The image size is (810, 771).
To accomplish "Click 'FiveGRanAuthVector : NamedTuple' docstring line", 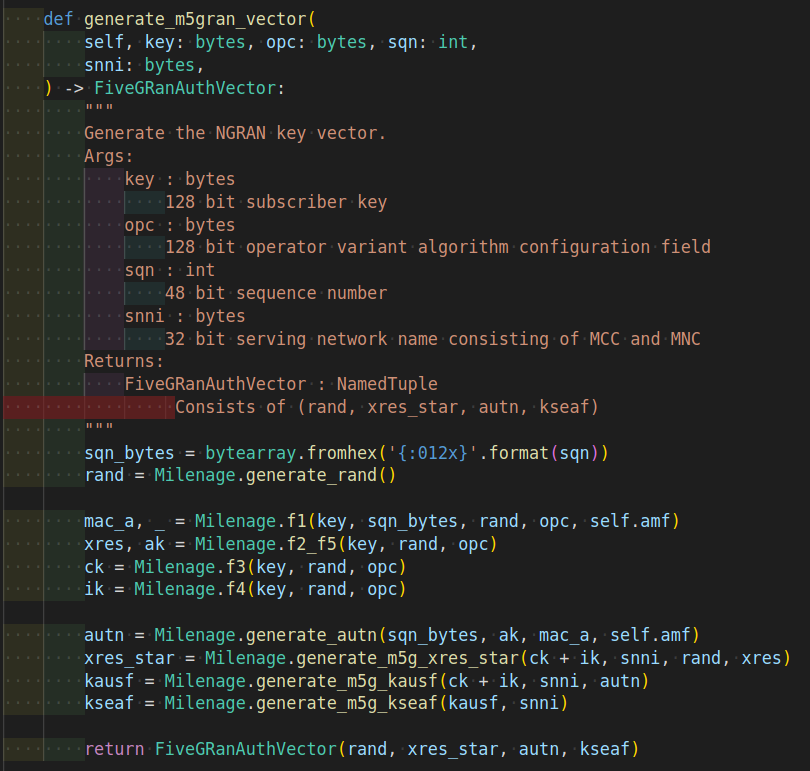I will 281,384.
